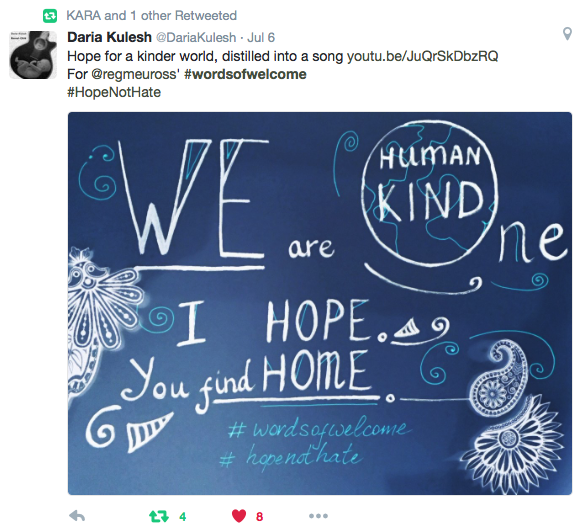Open the 'We are One' artwork image
The image size is (585, 529).
[x=320, y=303]
